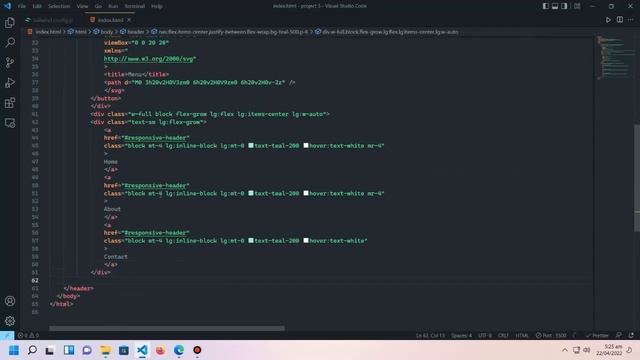Viewport: 640px width, 360px height.
Task: Open the View menu
Action: [x=82, y=6]
